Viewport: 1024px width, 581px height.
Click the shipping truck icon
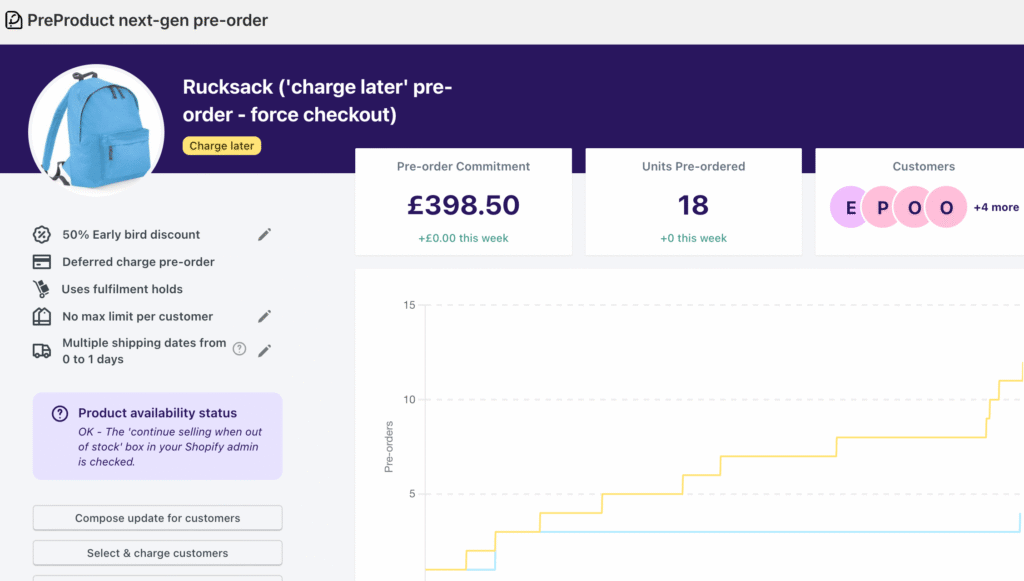pyautogui.click(x=42, y=350)
